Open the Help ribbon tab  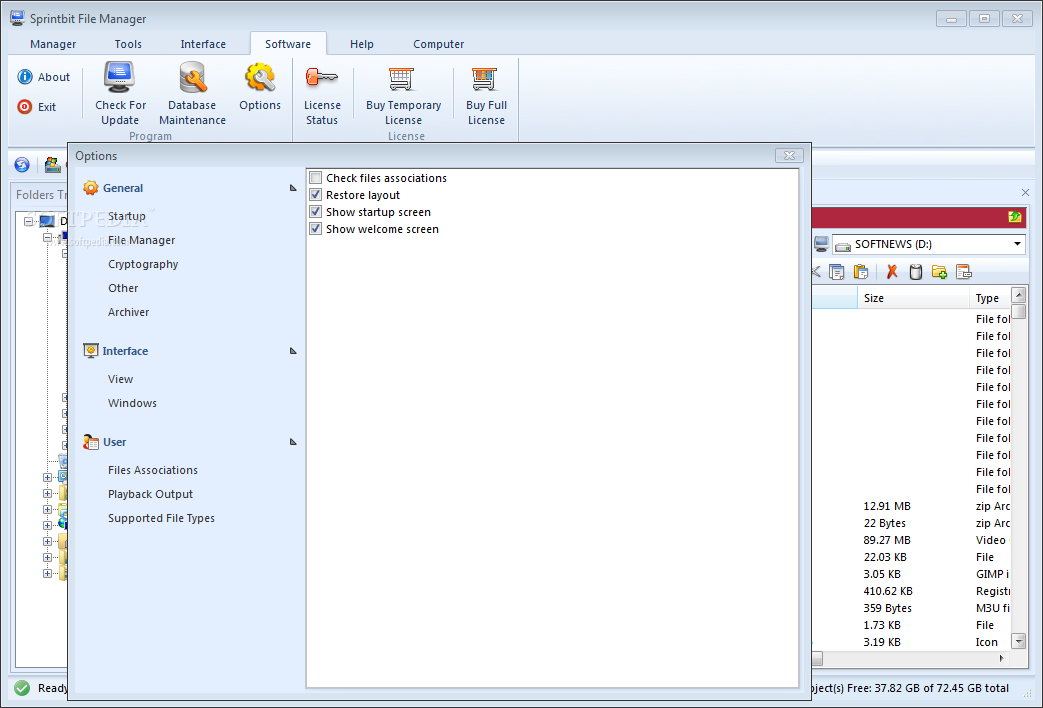pos(362,44)
